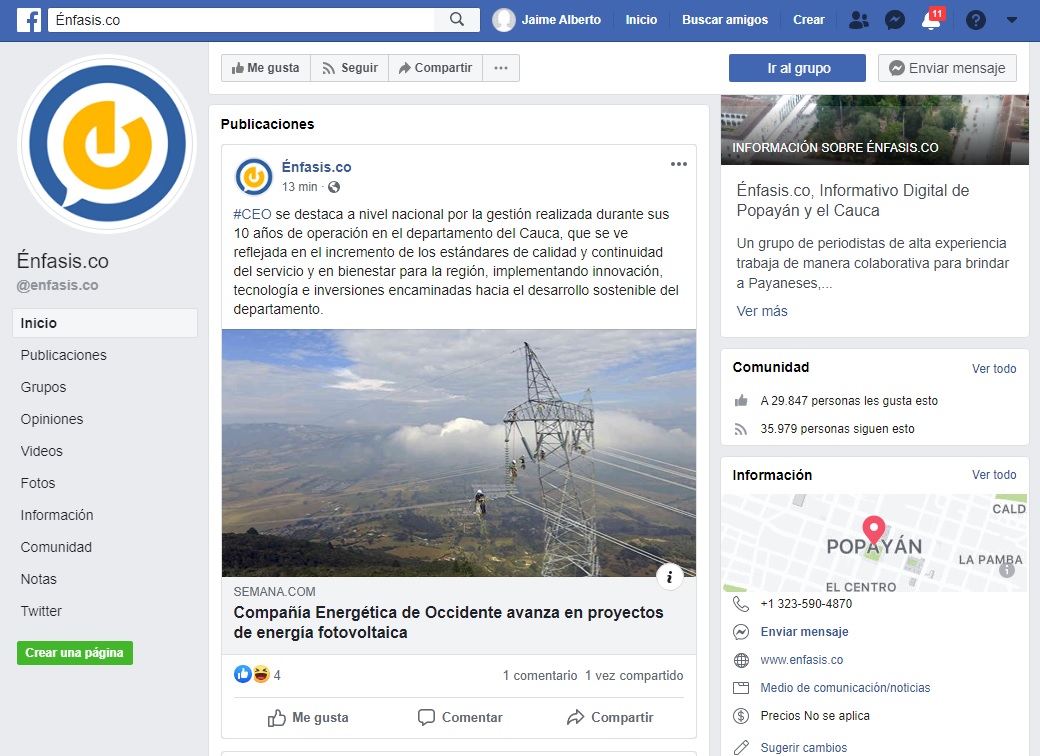Image resolution: width=1040 pixels, height=756 pixels.
Task: Open the friend requests icon
Action: (858, 20)
